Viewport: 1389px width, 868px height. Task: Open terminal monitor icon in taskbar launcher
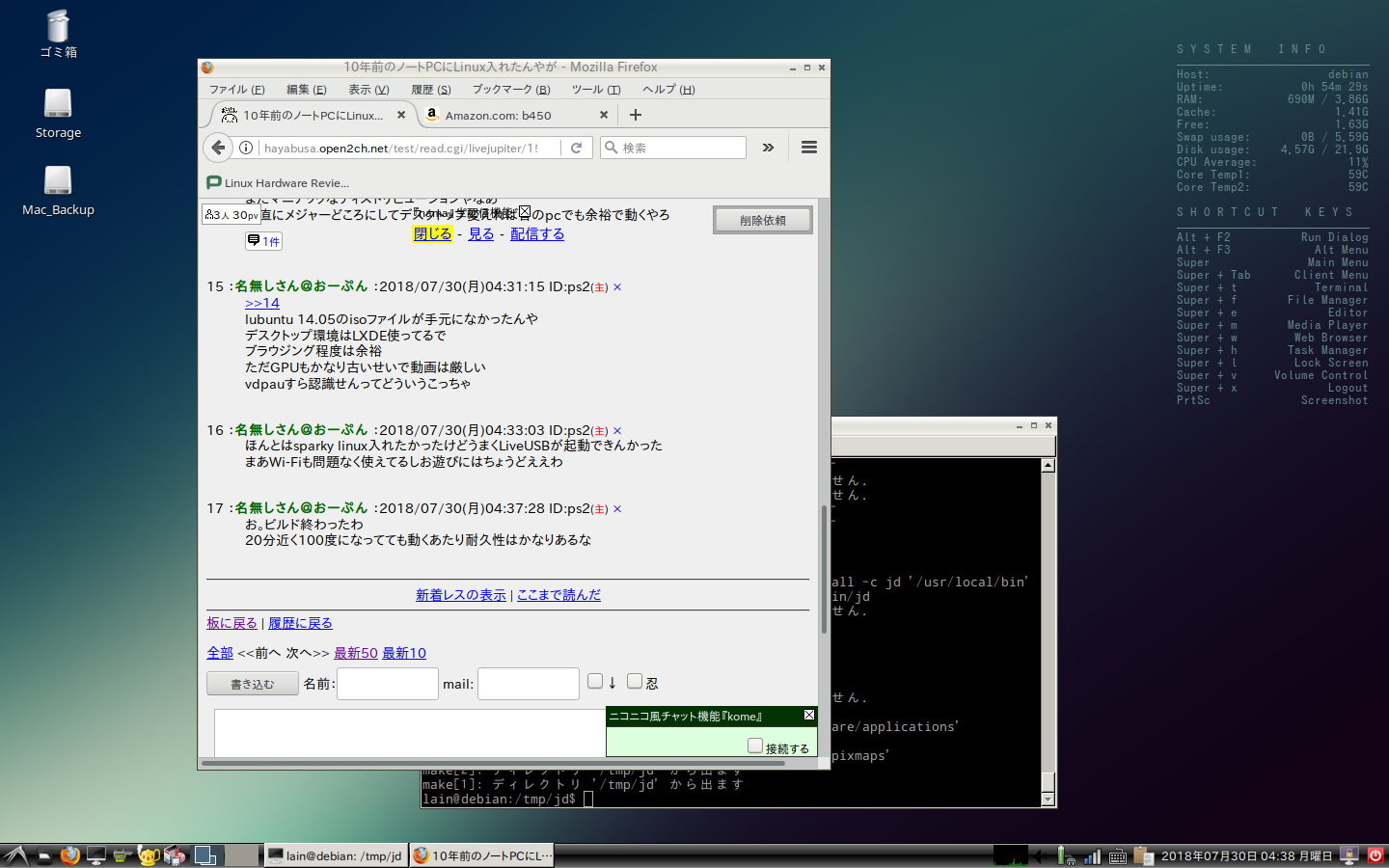click(x=95, y=855)
